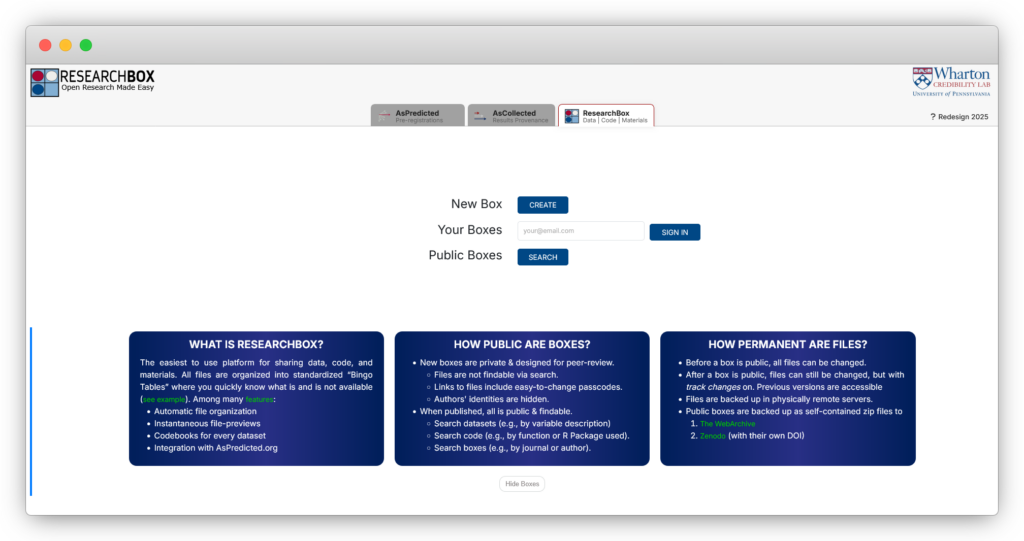Focus the your@email.com input field

click(x=581, y=231)
